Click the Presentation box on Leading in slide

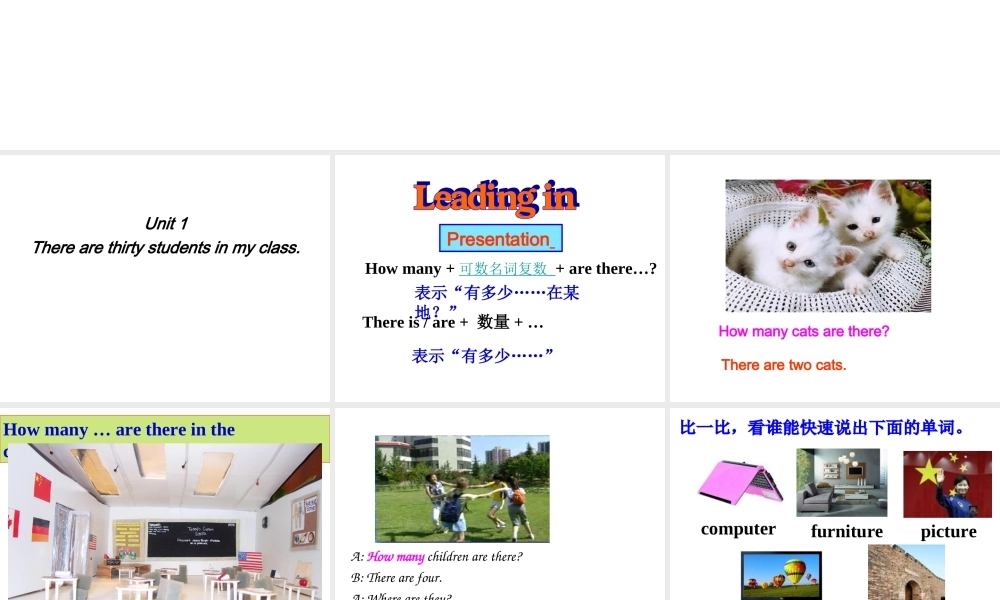click(500, 238)
